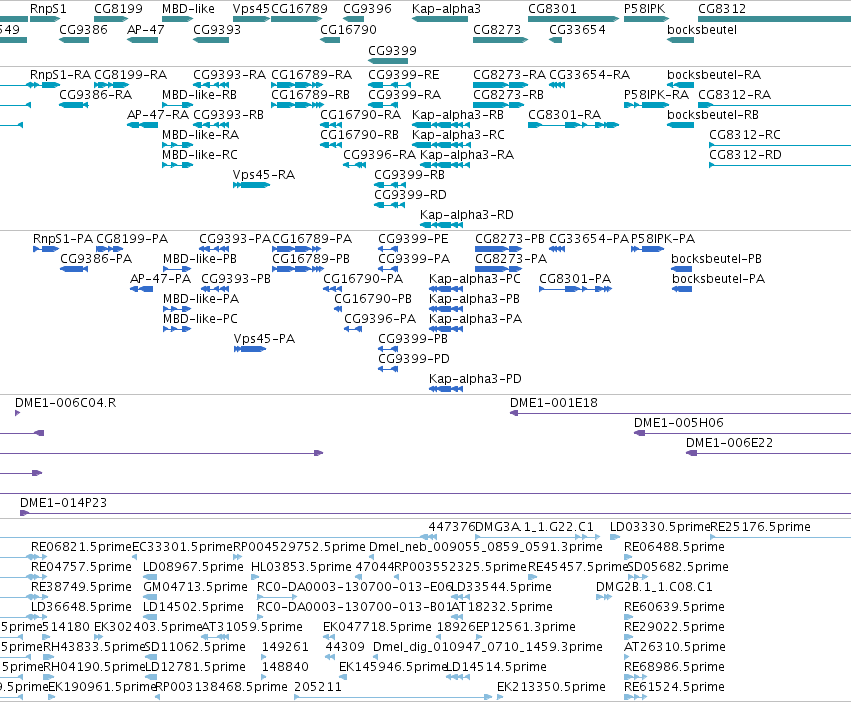The height and width of the screenshot is (702, 851).
Task: Click the CG9396 gene label
Action: point(367,9)
